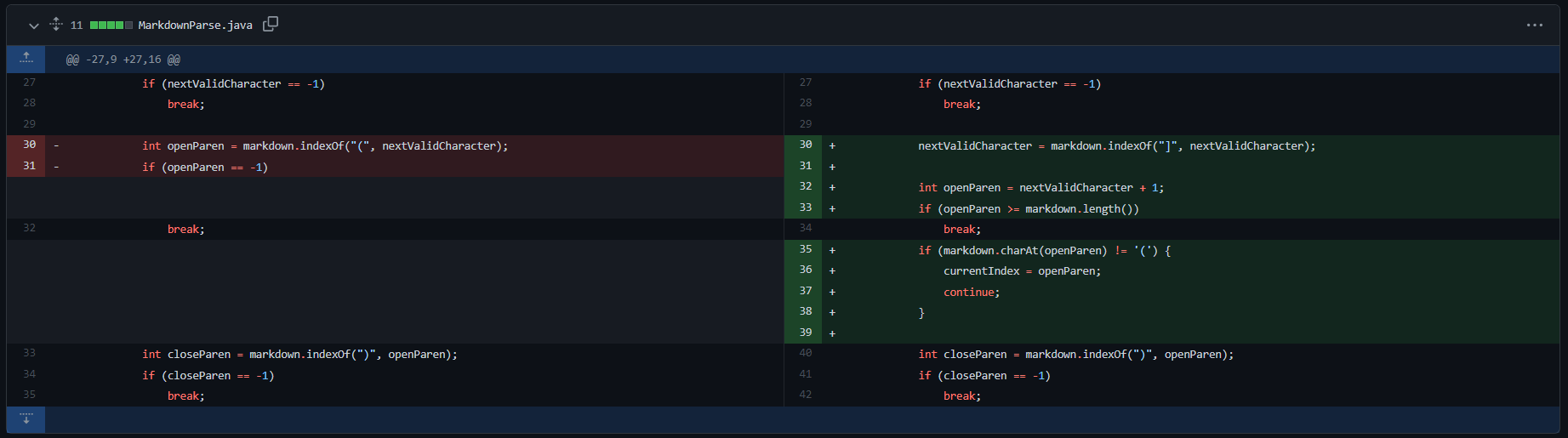Click the diffstat green blocks indicator
The height and width of the screenshot is (438, 1568).
point(111,26)
